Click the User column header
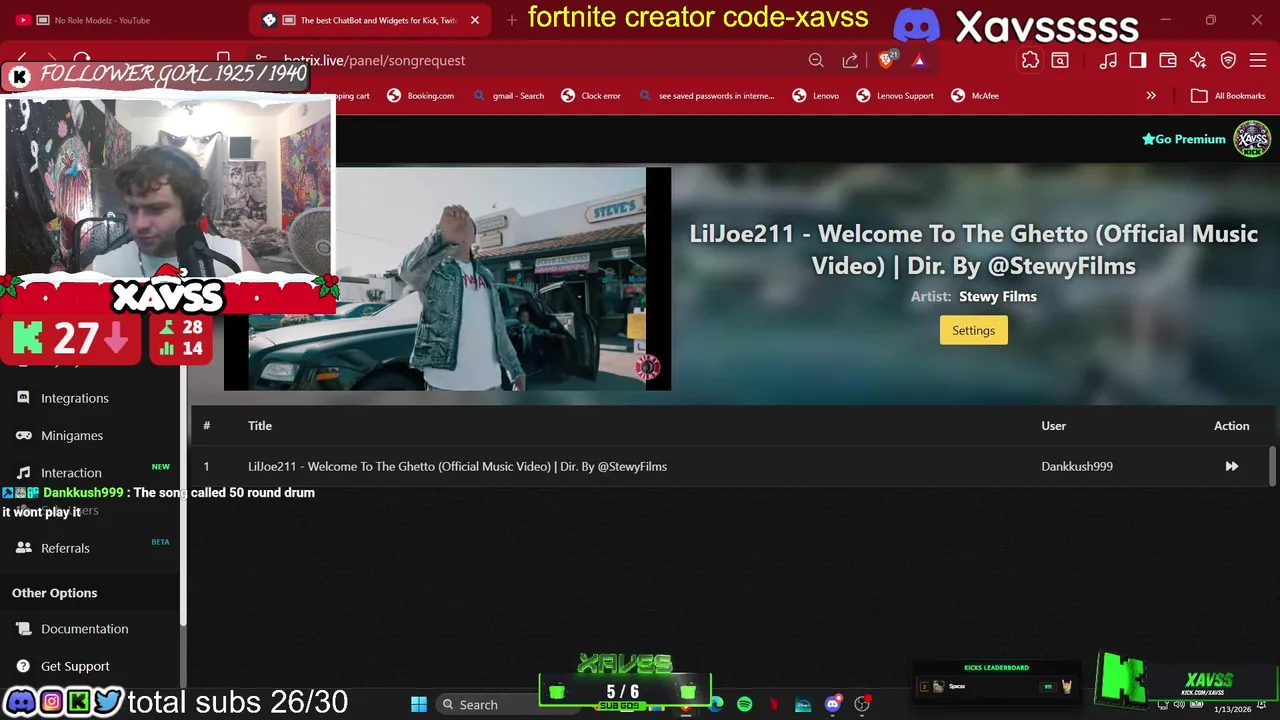The height and width of the screenshot is (720, 1280). [x=1053, y=426]
